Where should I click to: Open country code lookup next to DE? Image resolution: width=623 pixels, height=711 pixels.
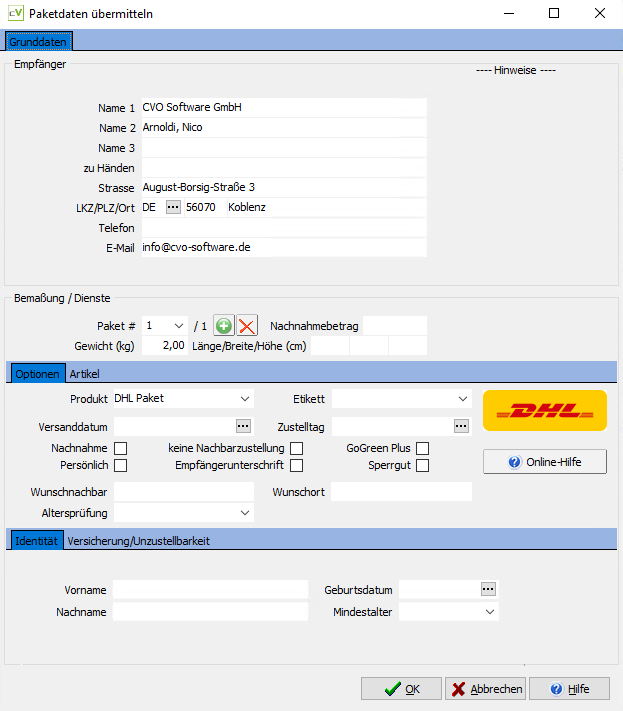pos(173,207)
